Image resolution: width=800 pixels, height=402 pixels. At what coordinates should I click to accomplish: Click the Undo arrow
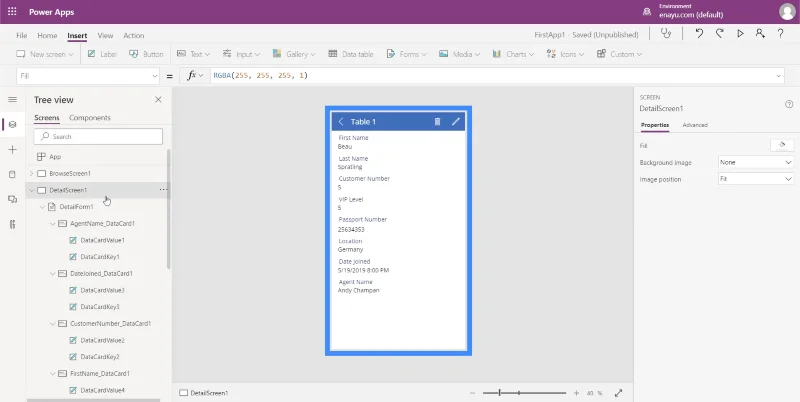[x=699, y=34]
